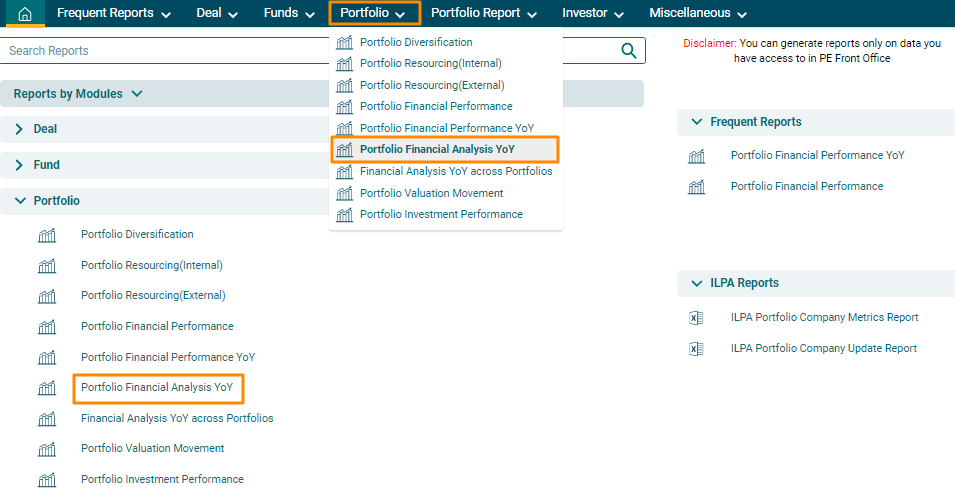This screenshot has height=497, width=955.
Task: Click Excel icon beside ILPA Portfolio Company Update Report
Action: click(x=696, y=349)
